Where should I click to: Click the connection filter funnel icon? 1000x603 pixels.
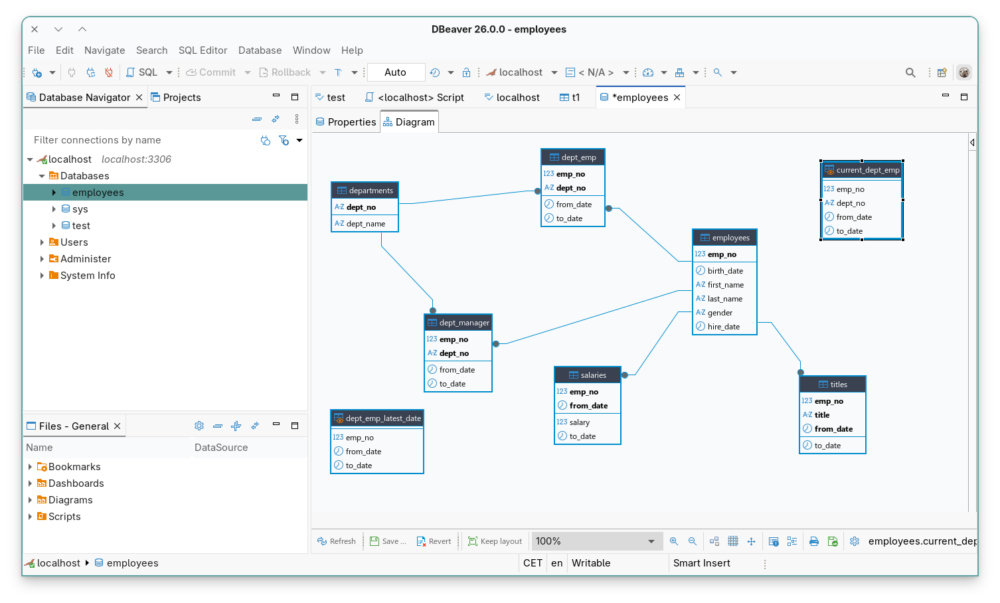[284, 140]
